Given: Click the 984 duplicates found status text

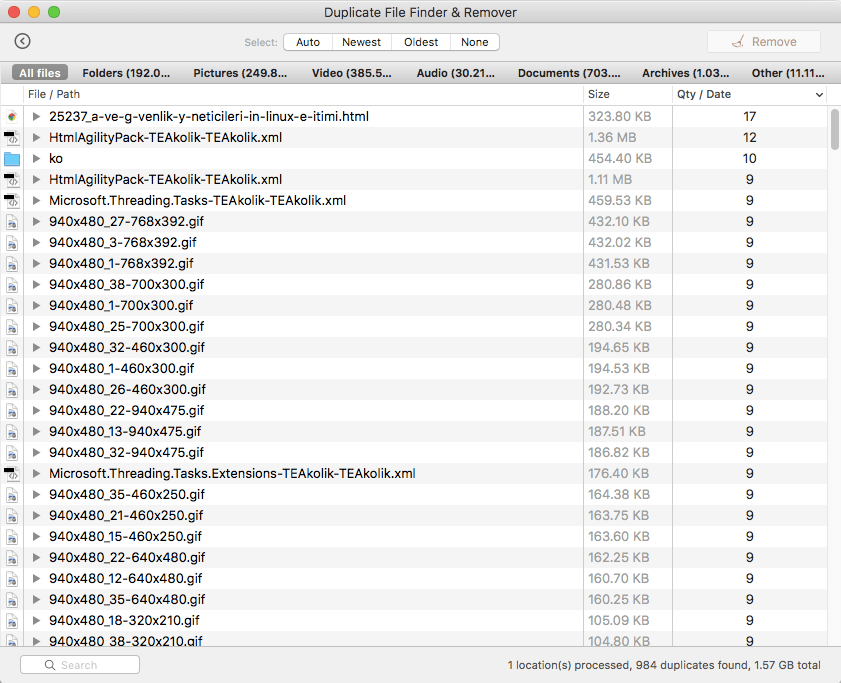Looking at the screenshot, I should coord(692,665).
